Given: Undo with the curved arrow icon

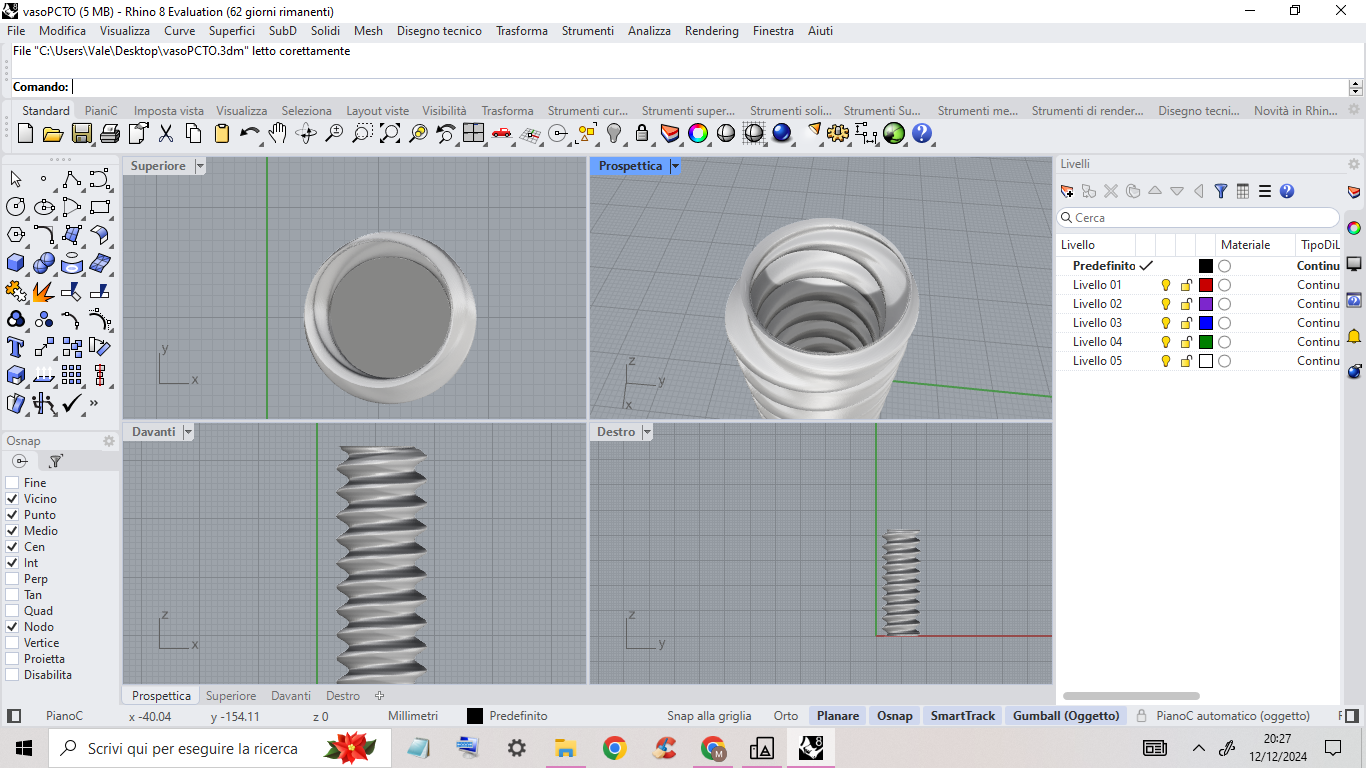Looking at the screenshot, I should [x=250, y=133].
